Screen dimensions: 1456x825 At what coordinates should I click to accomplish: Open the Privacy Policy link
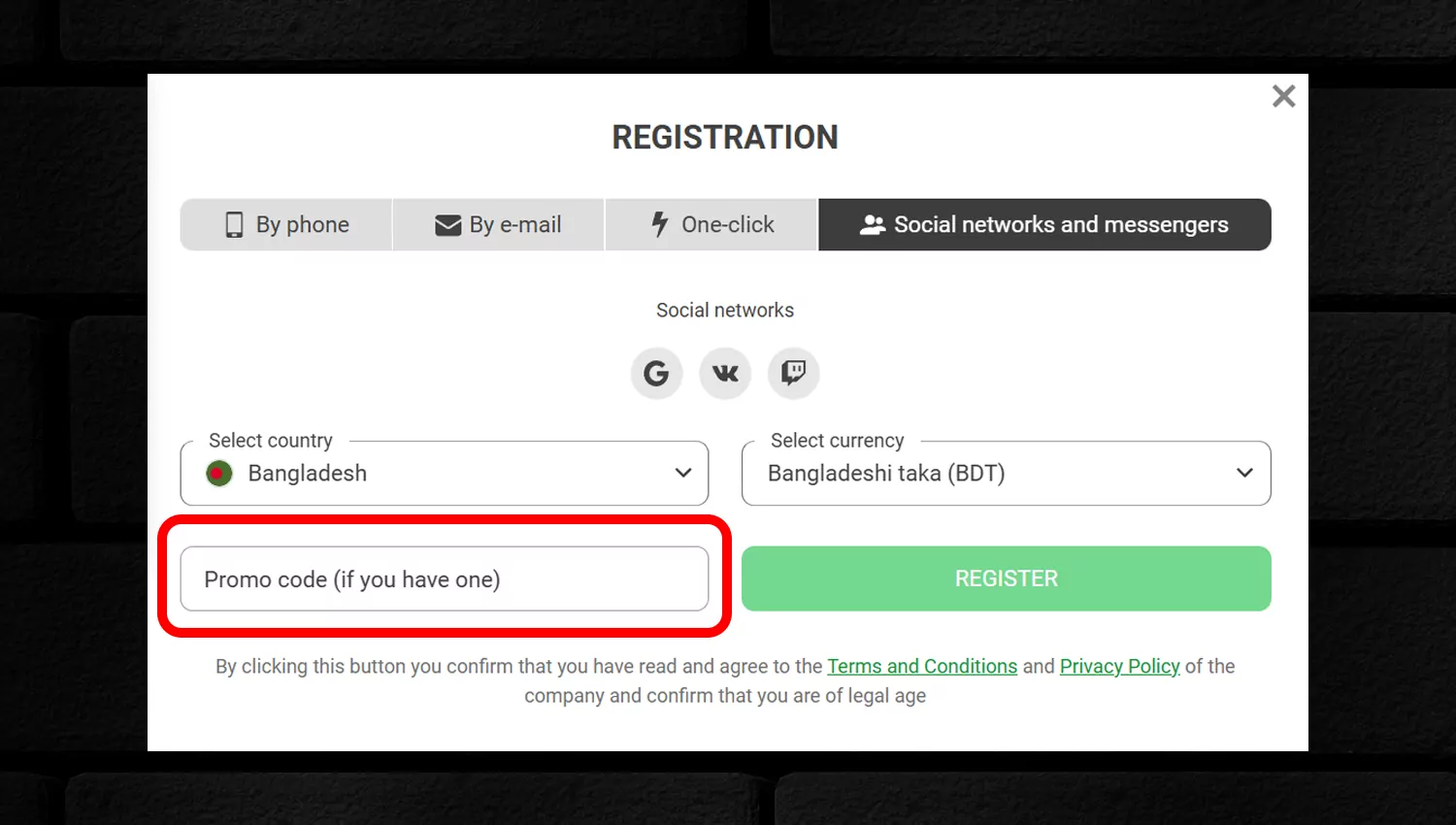(1119, 666)
